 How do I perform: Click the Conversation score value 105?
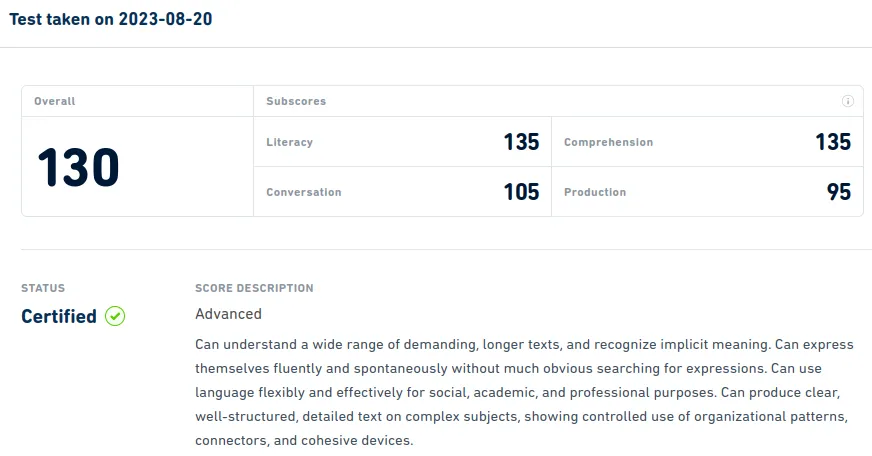(x=521, y=192)
